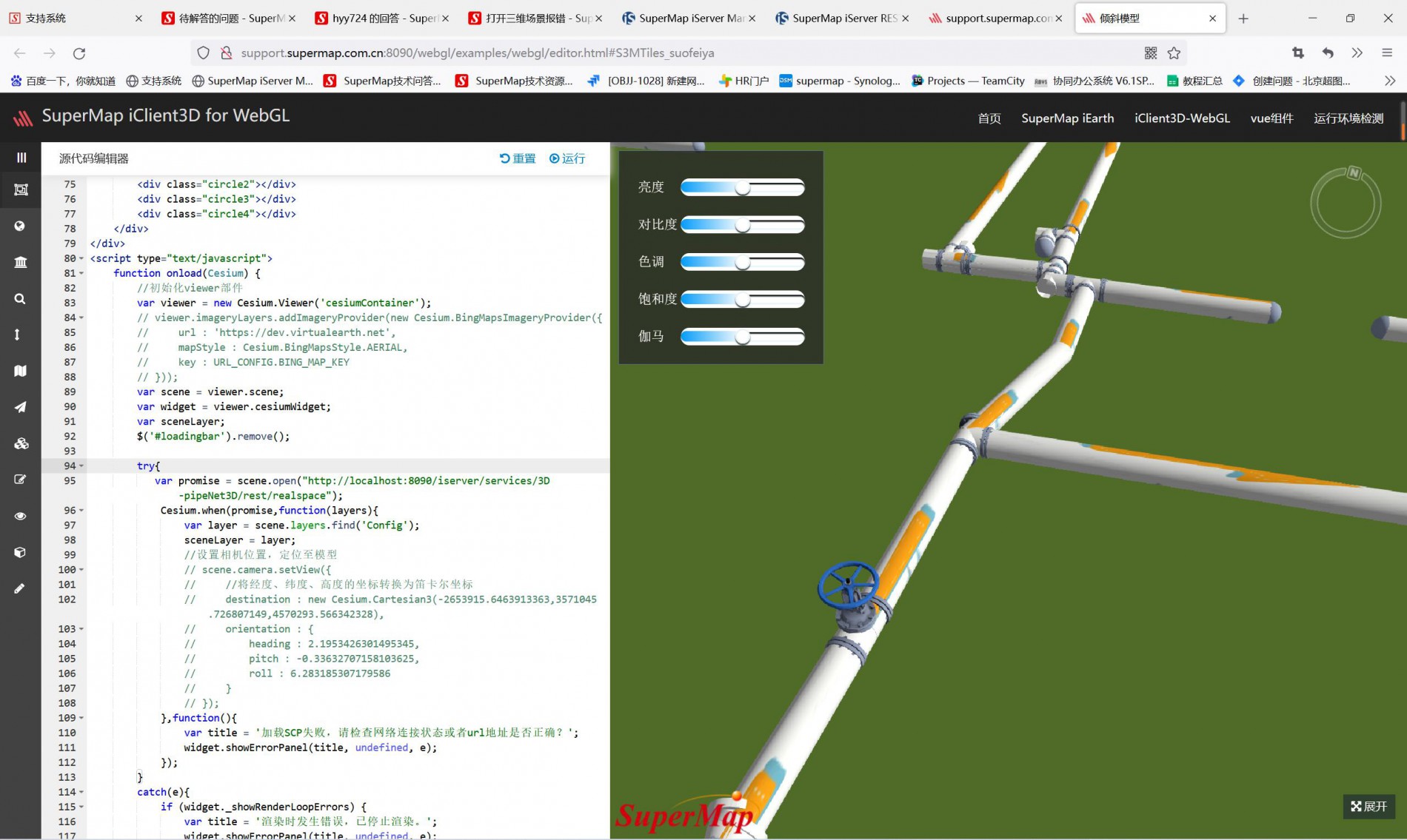
Task: Fold the commented block at line 84
Action: pos(81,317)
